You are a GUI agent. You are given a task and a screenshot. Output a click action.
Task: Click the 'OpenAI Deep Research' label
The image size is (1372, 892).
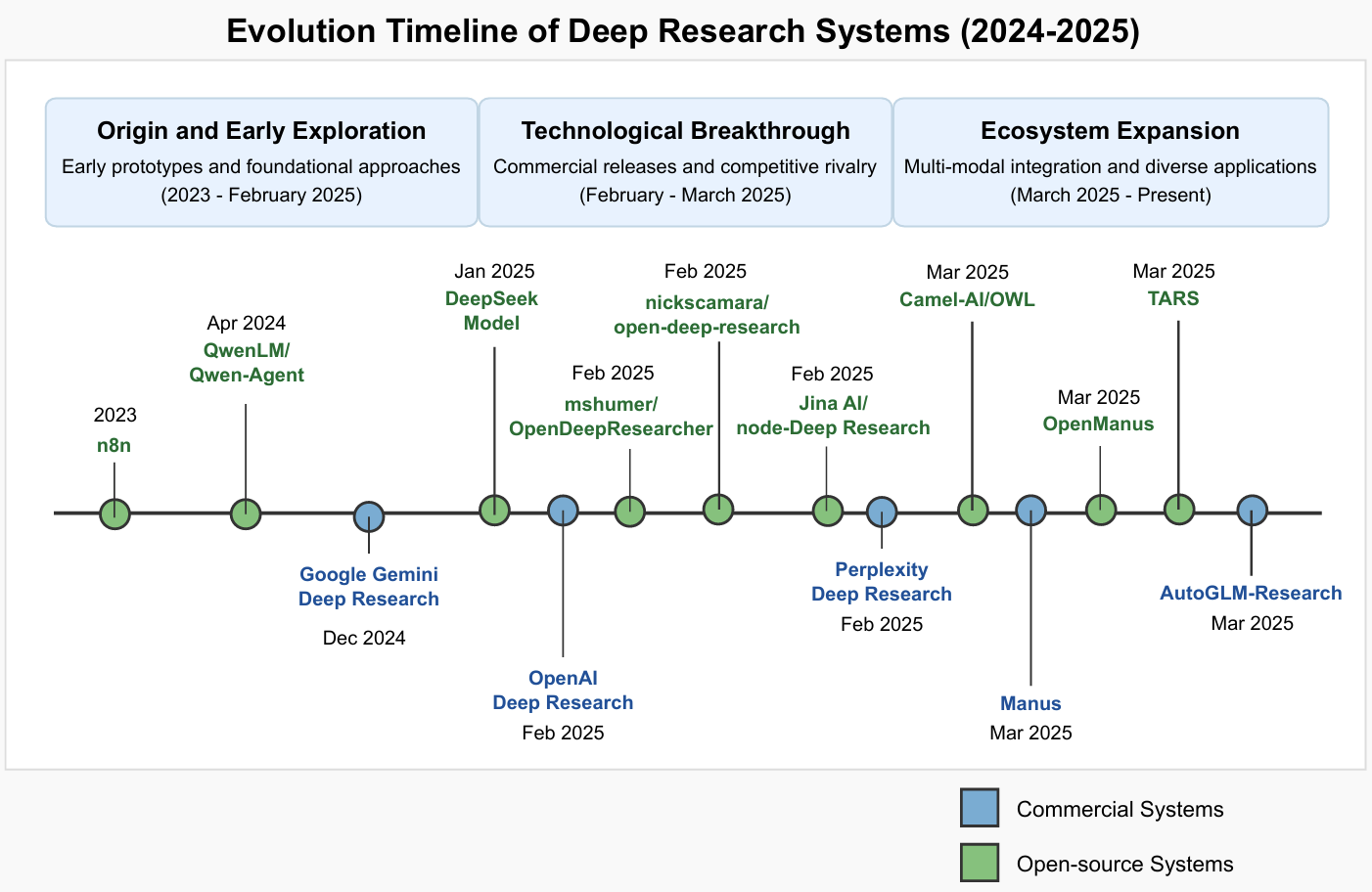coord(563,691)
